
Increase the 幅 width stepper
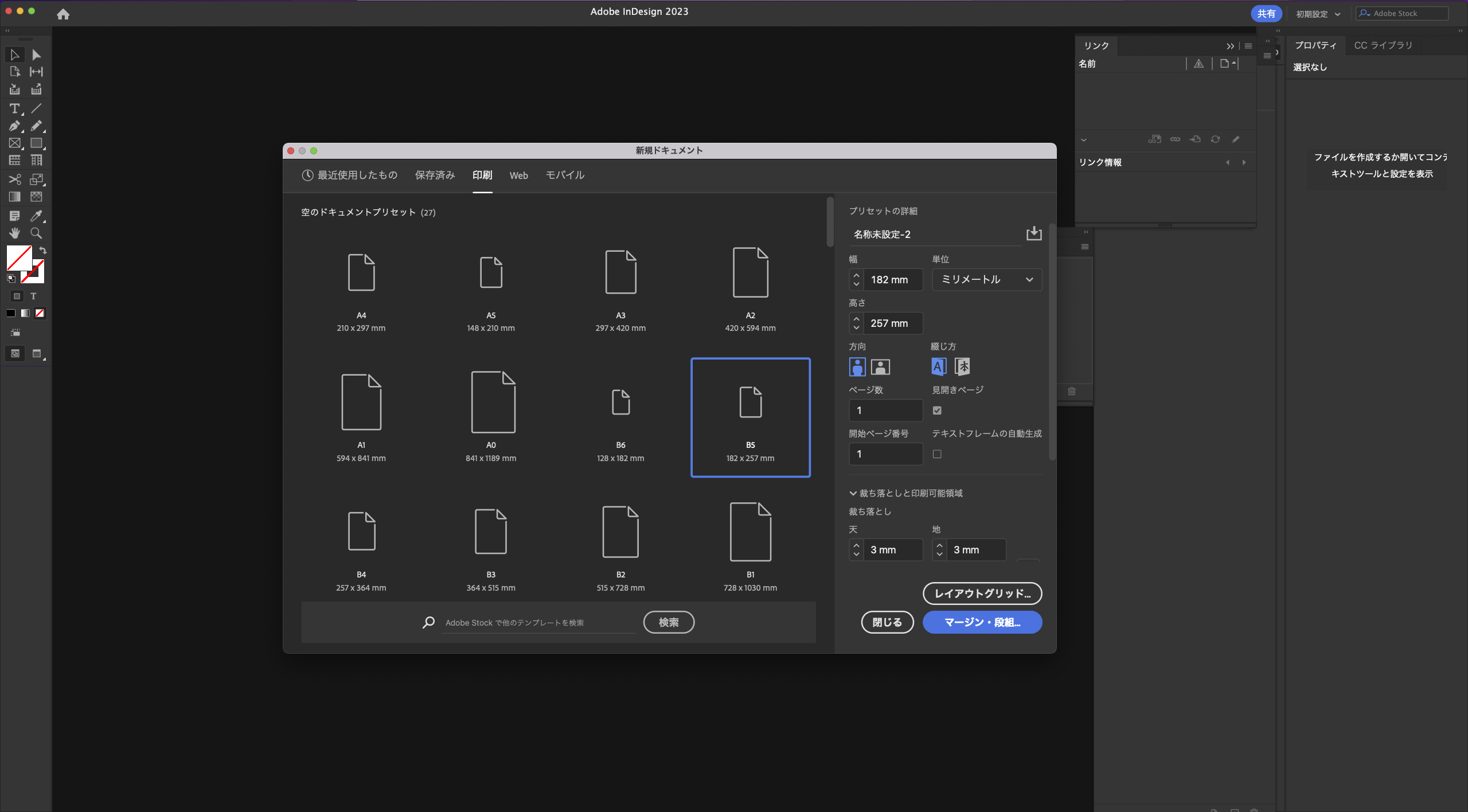click(x=856, y=275)
